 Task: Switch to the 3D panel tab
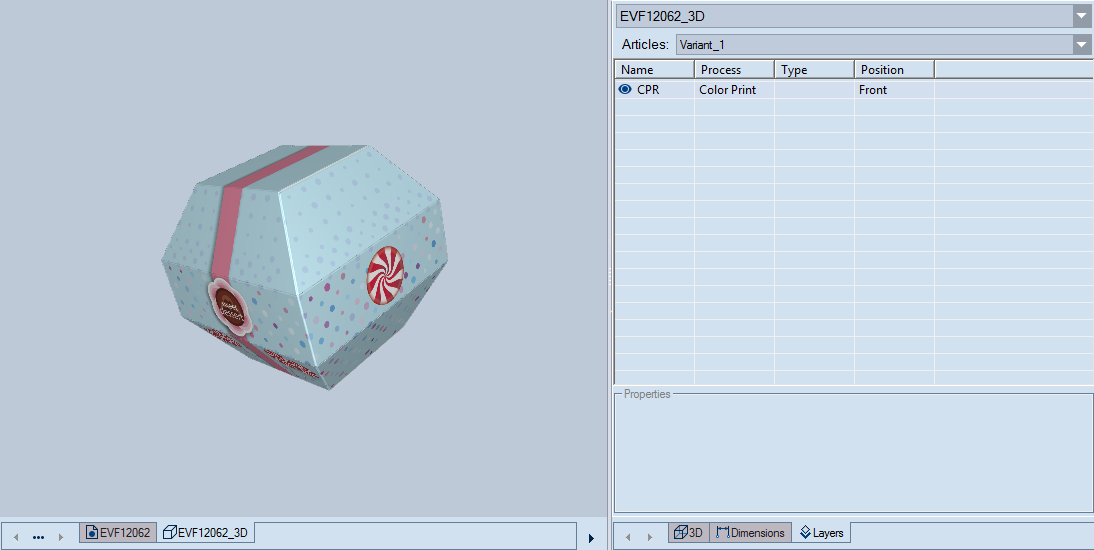pos(688,533)
